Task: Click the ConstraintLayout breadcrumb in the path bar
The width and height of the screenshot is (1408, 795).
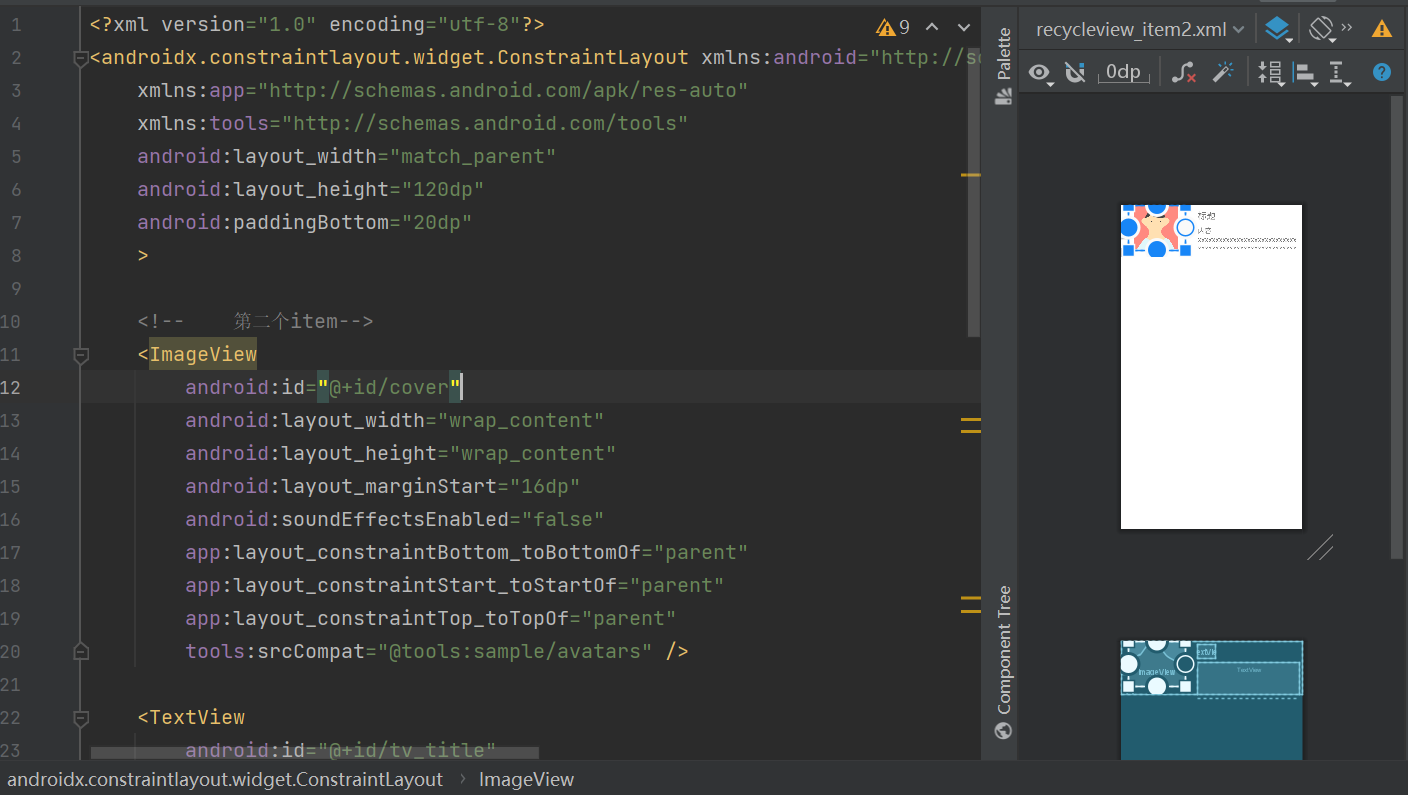Action: pyautogui.click(x=225, y=779)
